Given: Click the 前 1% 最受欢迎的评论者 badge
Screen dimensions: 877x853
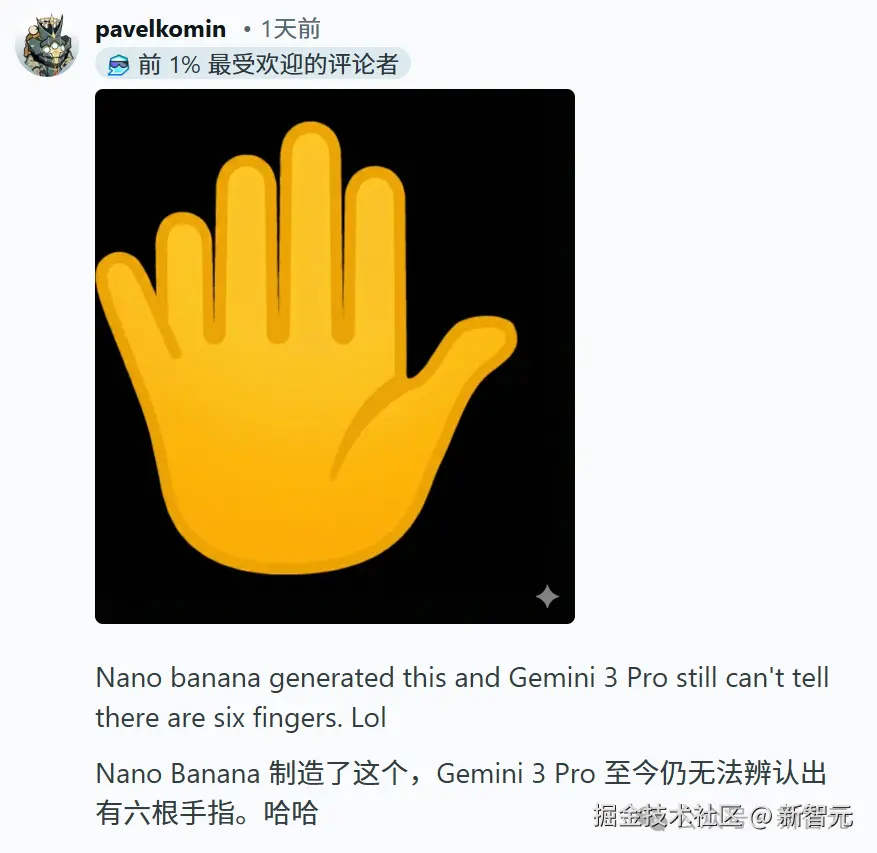Looking at the screenshot, I should point(253,64).
